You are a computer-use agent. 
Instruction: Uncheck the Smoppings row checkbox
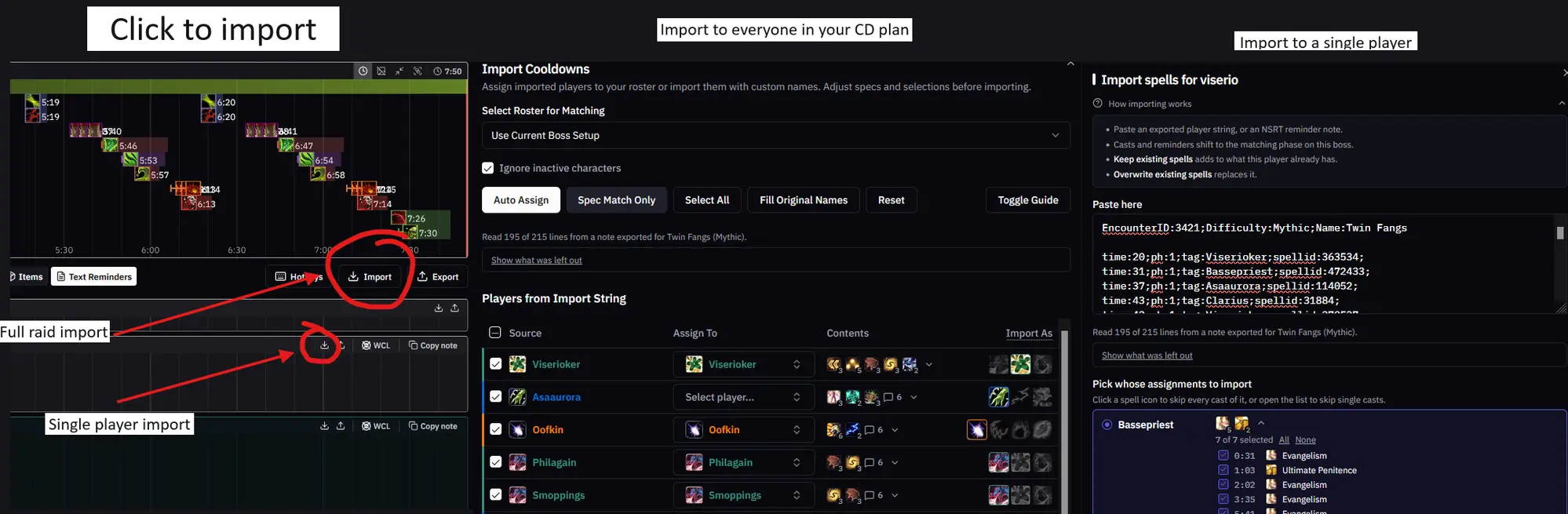pyautogui.click(x=495, y=495)
